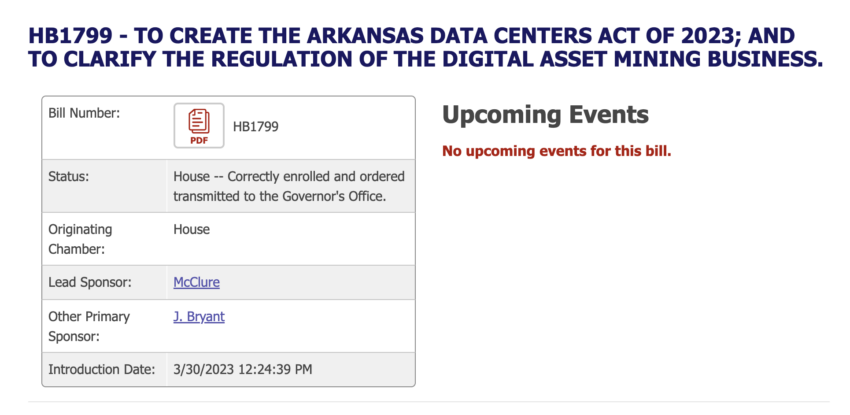
Task: Select the Originating Chamber label
Action: click(x=80, y=239)
